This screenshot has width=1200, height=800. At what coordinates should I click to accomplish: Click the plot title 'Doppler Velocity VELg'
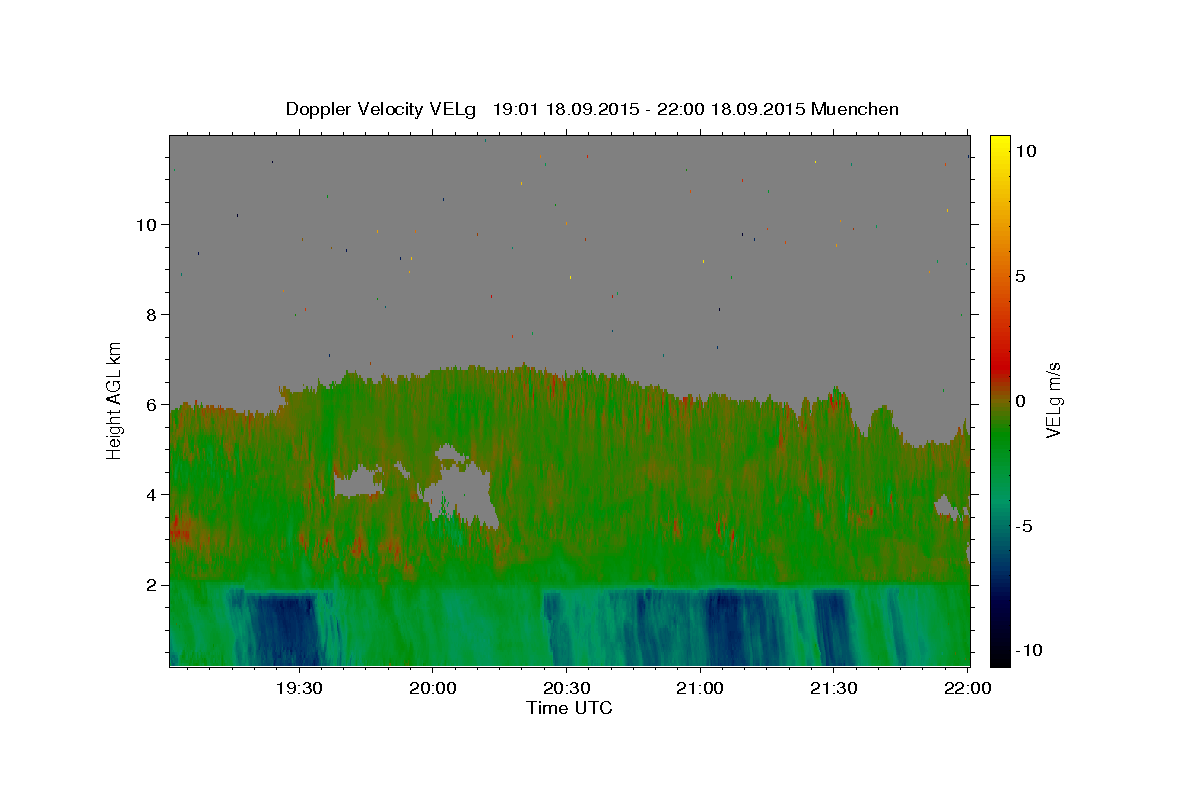[381, 109]
